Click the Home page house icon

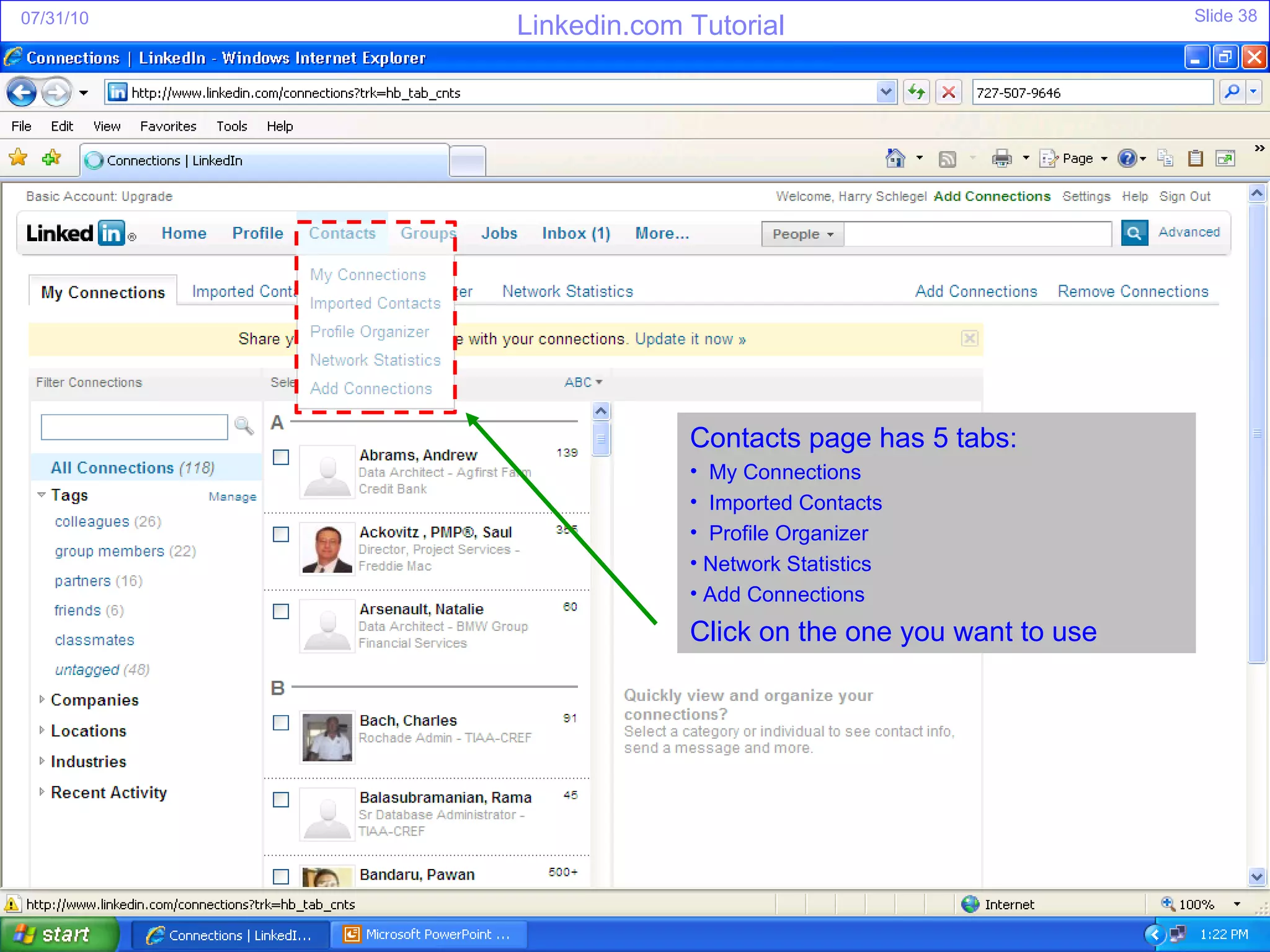pos(895,159)
